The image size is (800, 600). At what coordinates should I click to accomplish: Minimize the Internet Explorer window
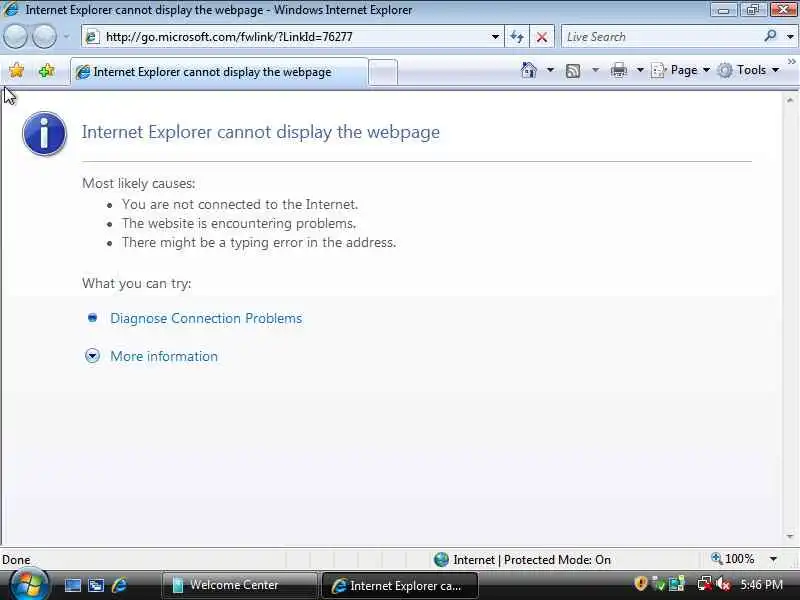723,9
